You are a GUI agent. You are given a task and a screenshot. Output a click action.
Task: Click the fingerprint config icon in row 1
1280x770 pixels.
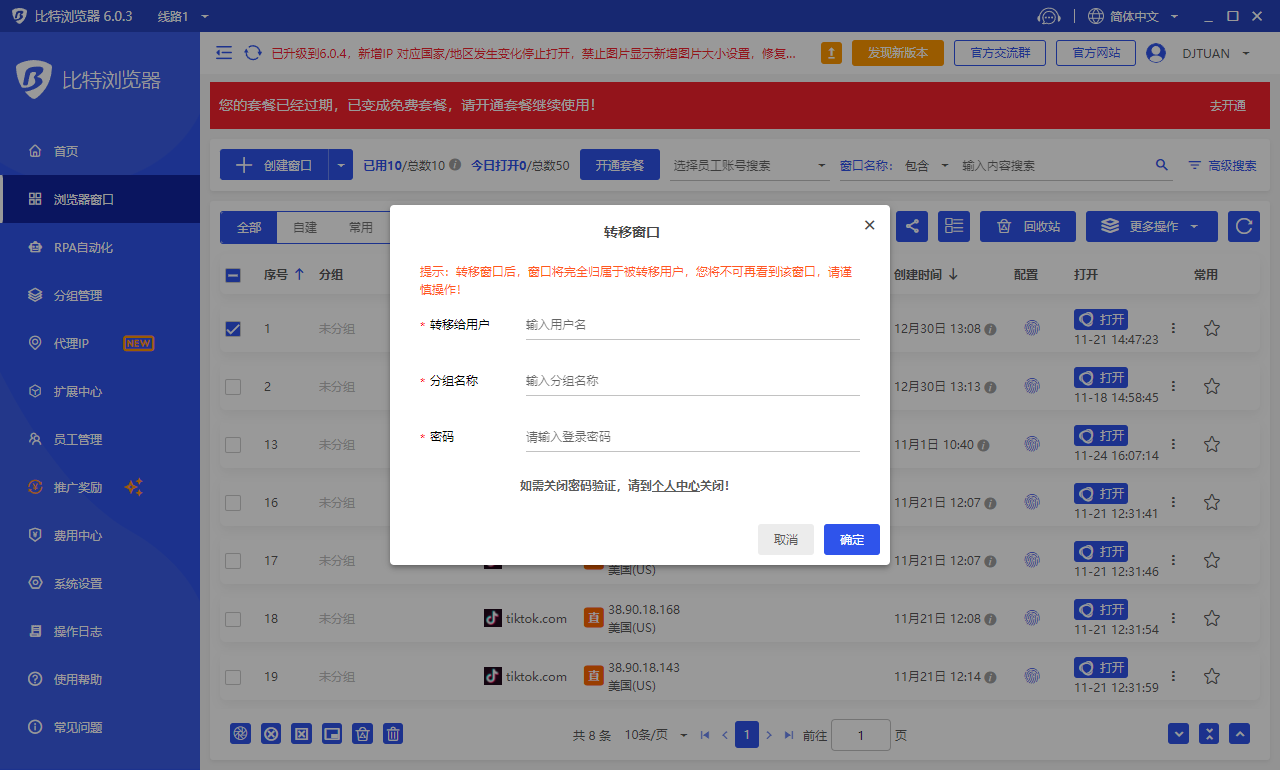tap(1032, 328)
